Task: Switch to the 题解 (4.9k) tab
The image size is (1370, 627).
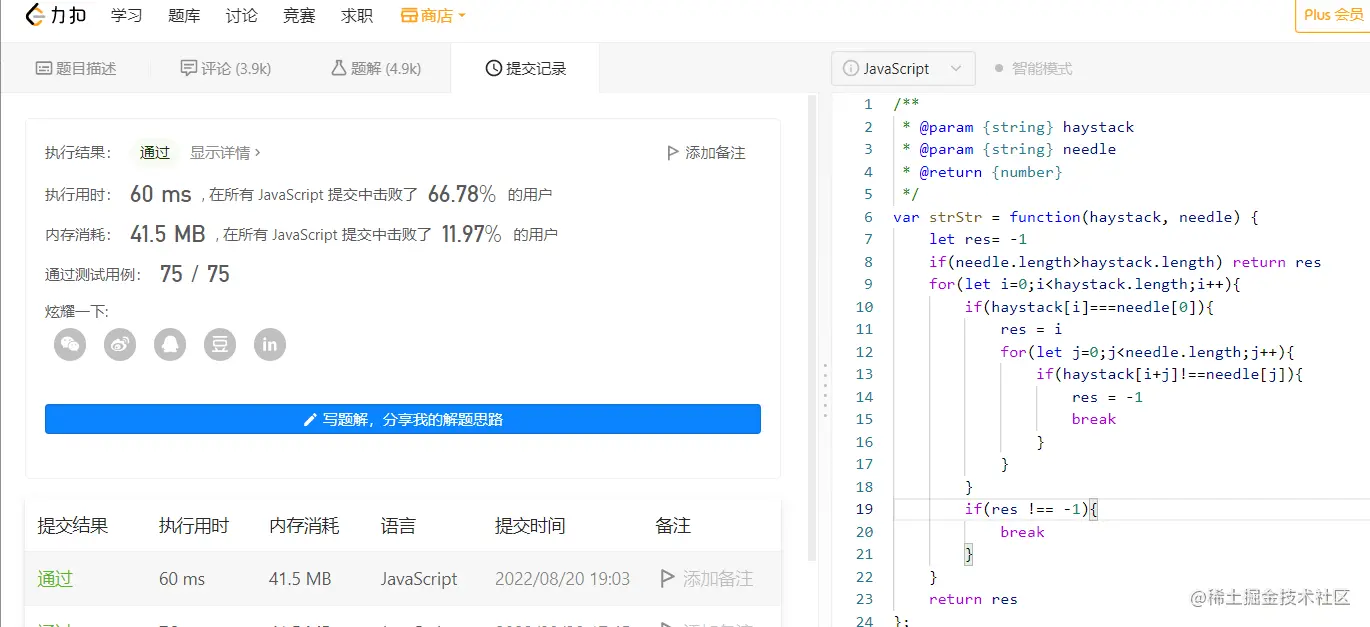Action: 376,68
